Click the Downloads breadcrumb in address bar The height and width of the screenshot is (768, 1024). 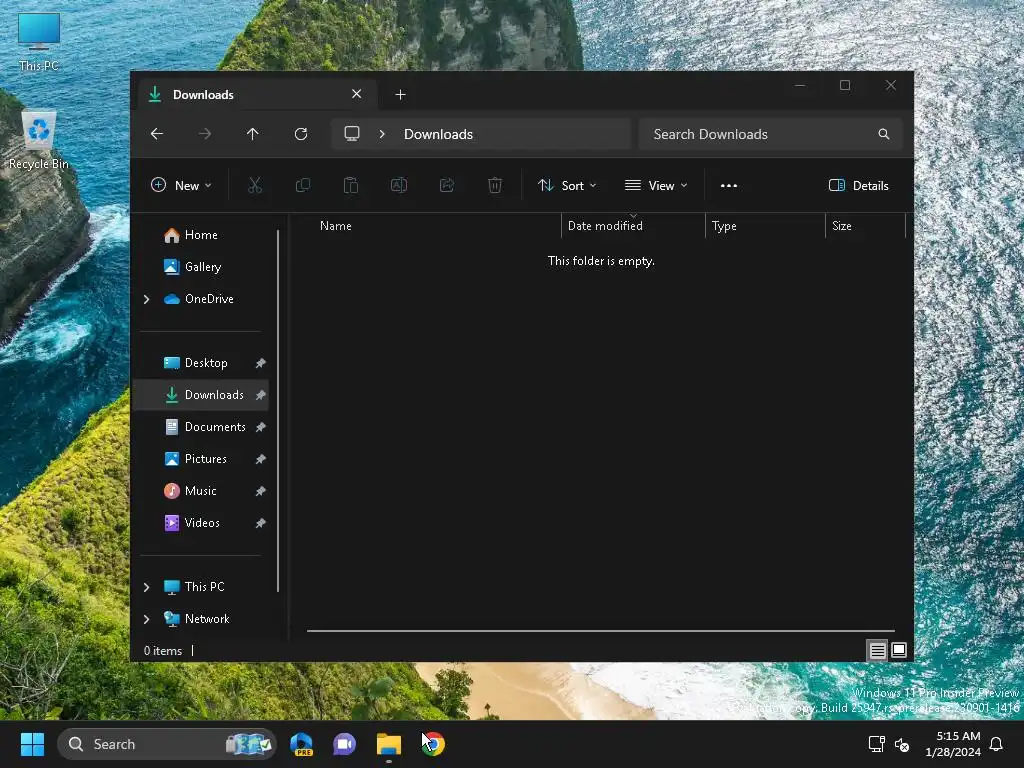point(438,134)
